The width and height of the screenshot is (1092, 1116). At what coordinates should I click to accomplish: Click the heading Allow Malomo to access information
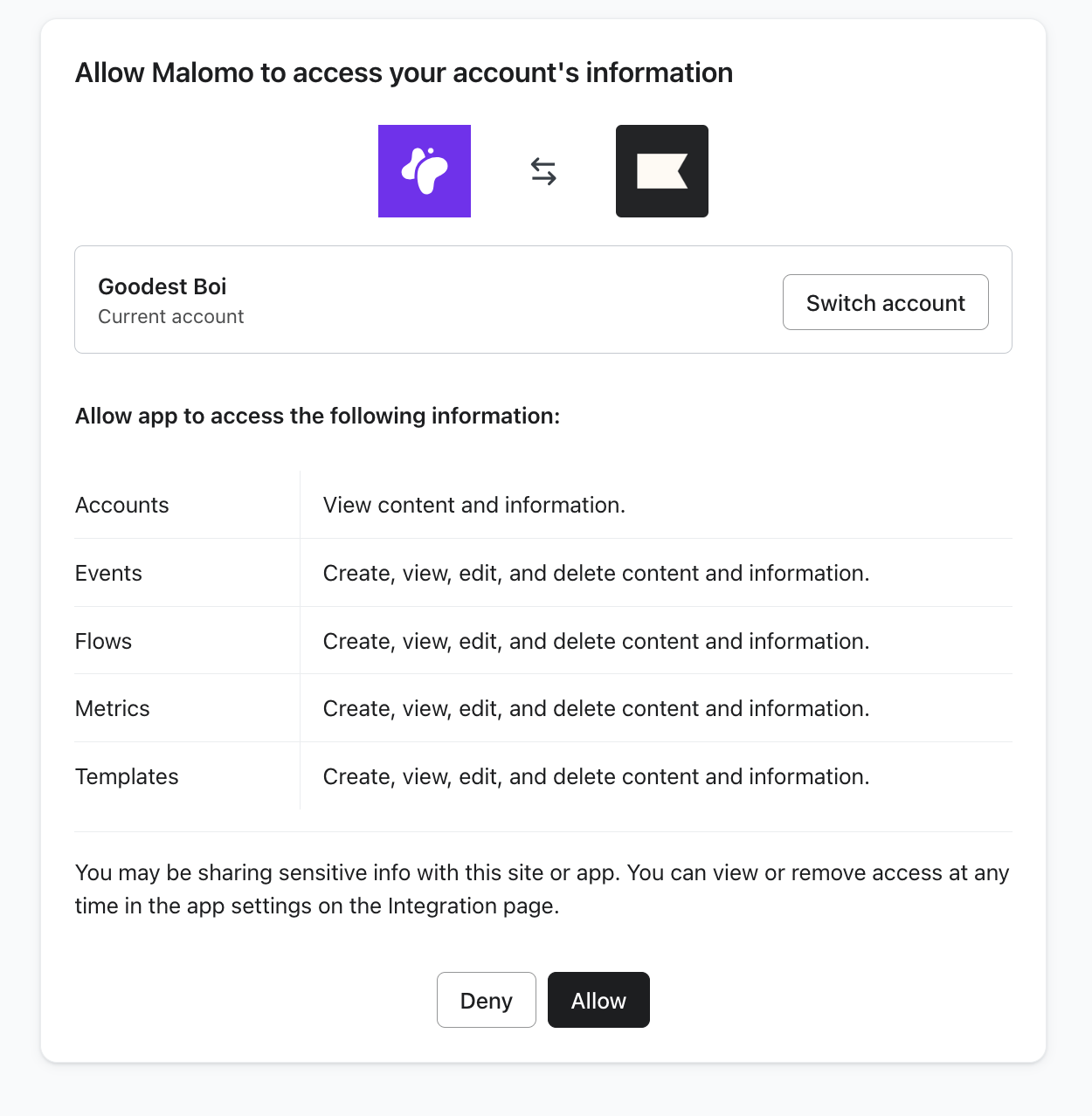point(404,72)
